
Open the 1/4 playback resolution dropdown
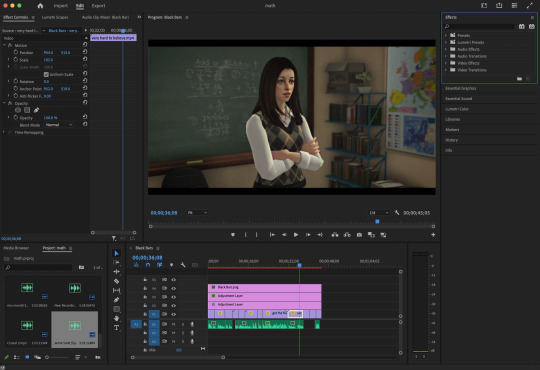point(379,213)
